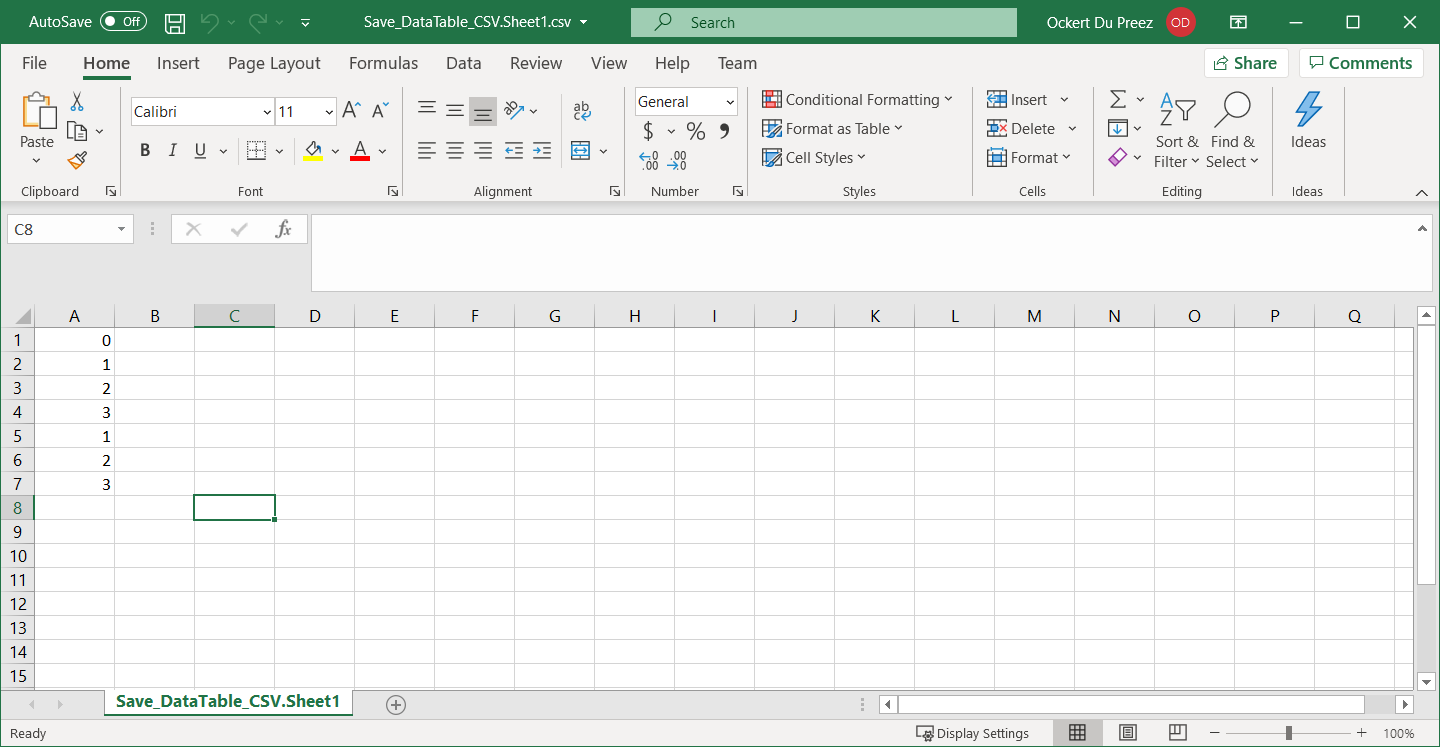Expand Cell Styles menu

coord(814,157)
